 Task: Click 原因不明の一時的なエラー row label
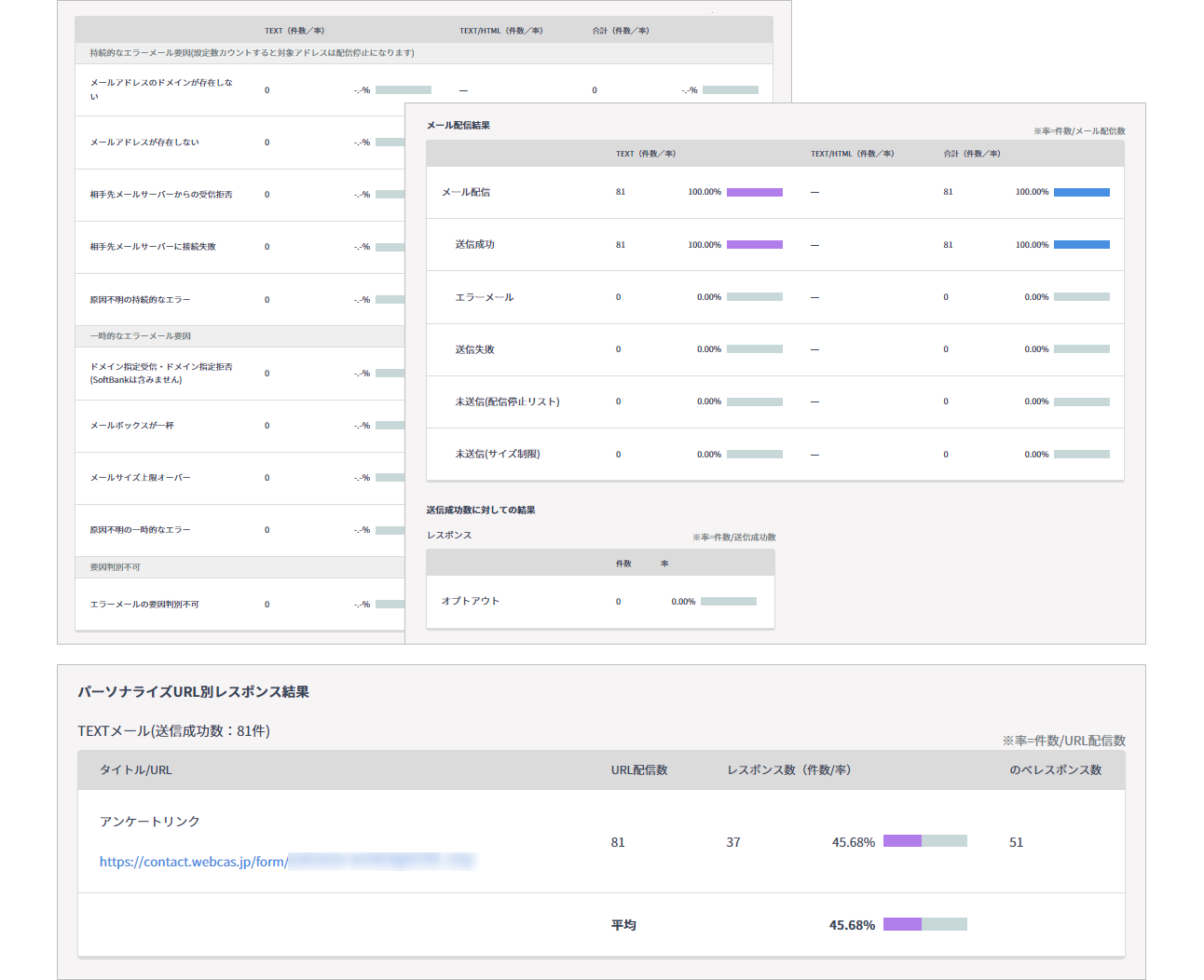click(140, 530)
